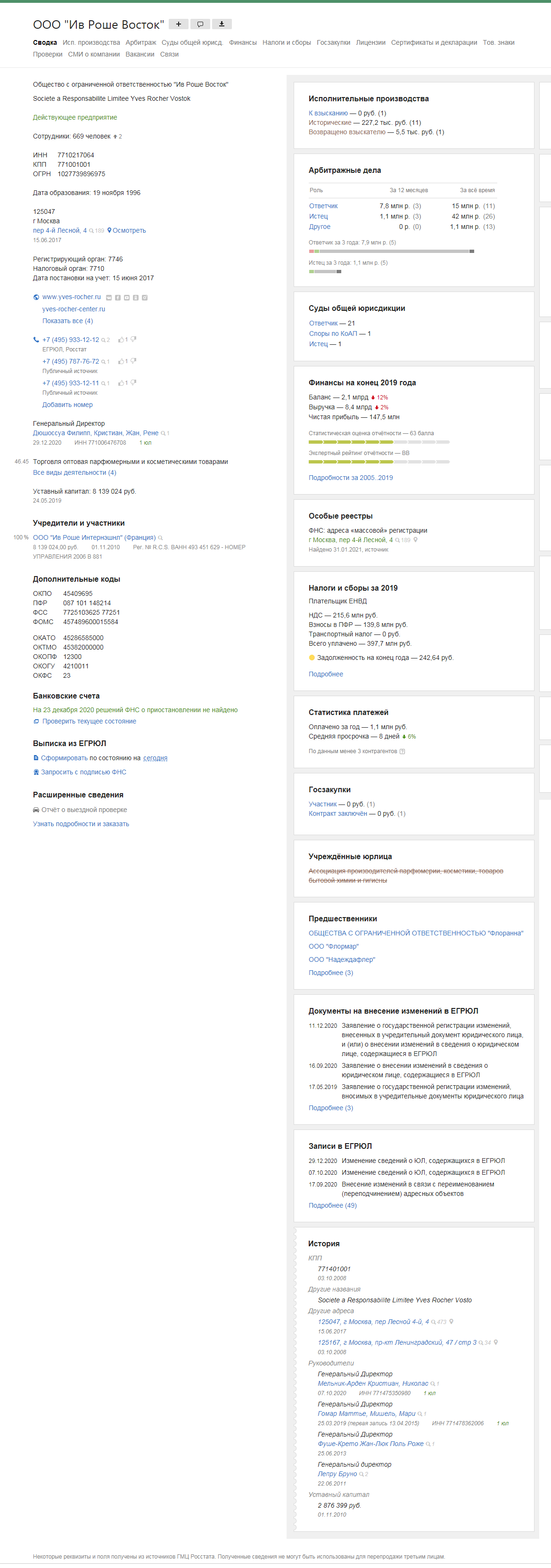Switch to the Арбитраж tab

point(140,42)
